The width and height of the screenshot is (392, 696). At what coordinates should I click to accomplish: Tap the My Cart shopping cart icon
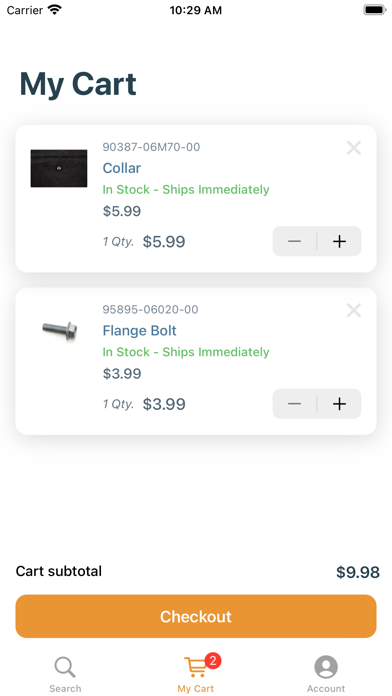[x=195, y=668]
